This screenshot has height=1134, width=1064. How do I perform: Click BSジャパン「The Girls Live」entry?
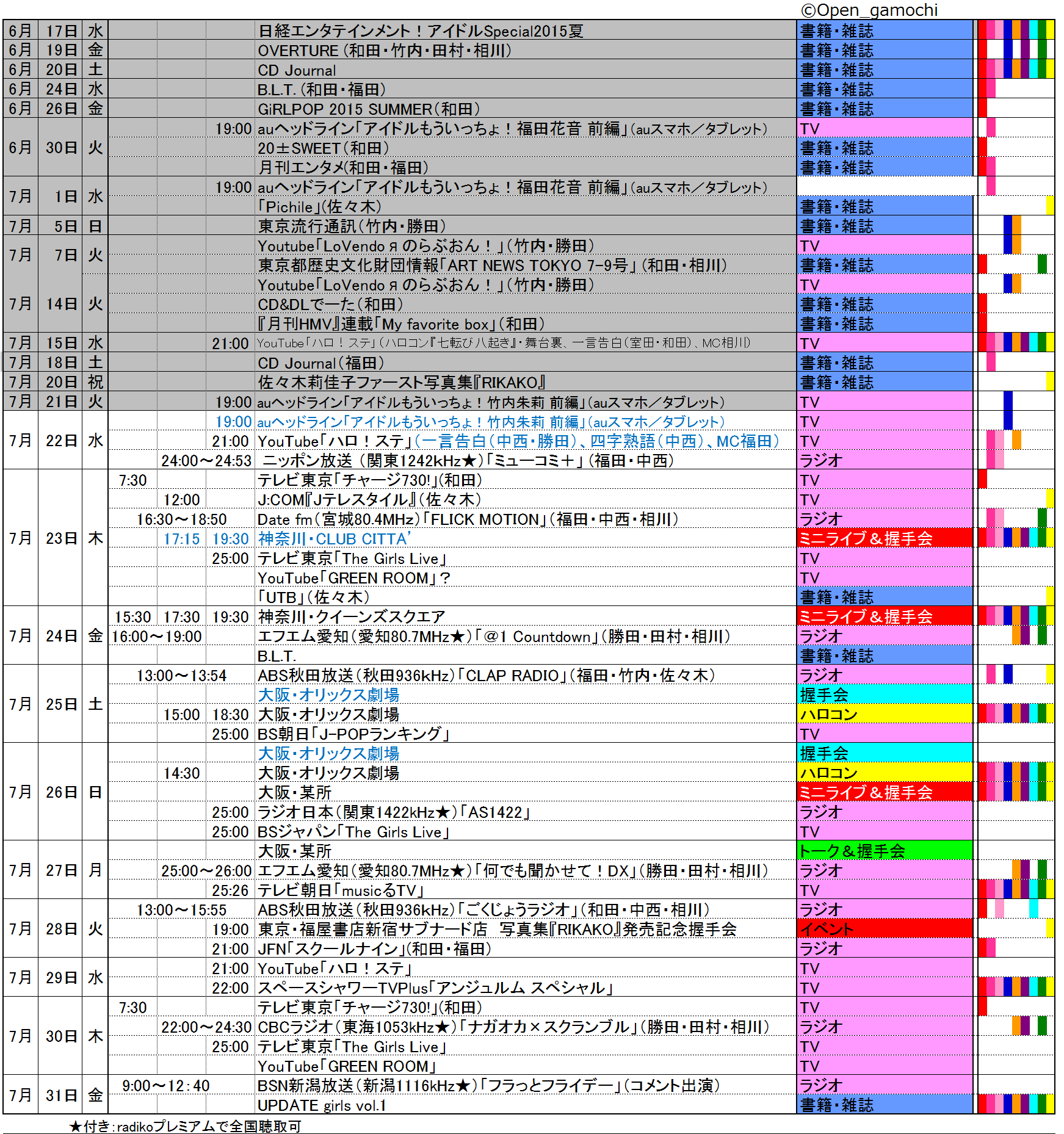353,832
